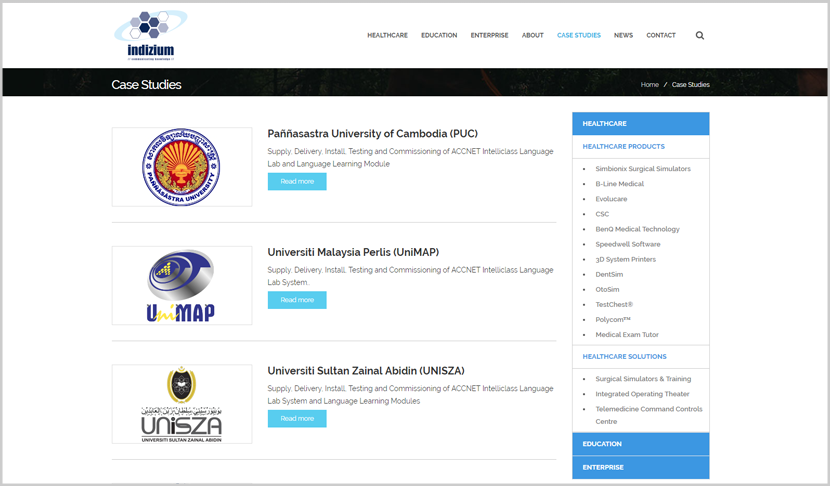Open TestChest® sidebar link
The height and width of the screenshot is (486, 830).
tap(614, 304)
